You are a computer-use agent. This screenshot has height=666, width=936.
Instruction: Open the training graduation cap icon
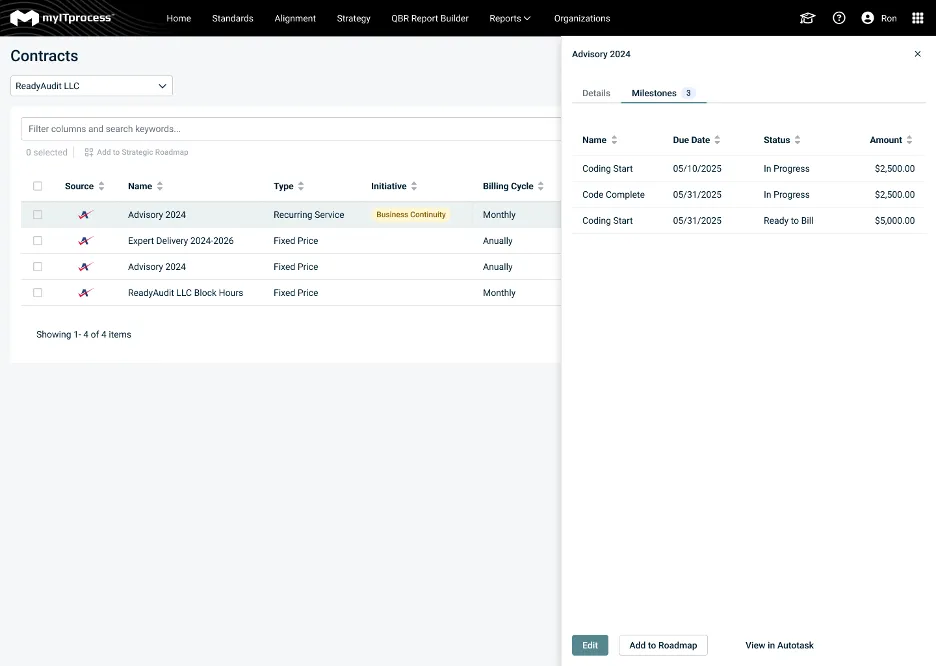tap(807, 18)
